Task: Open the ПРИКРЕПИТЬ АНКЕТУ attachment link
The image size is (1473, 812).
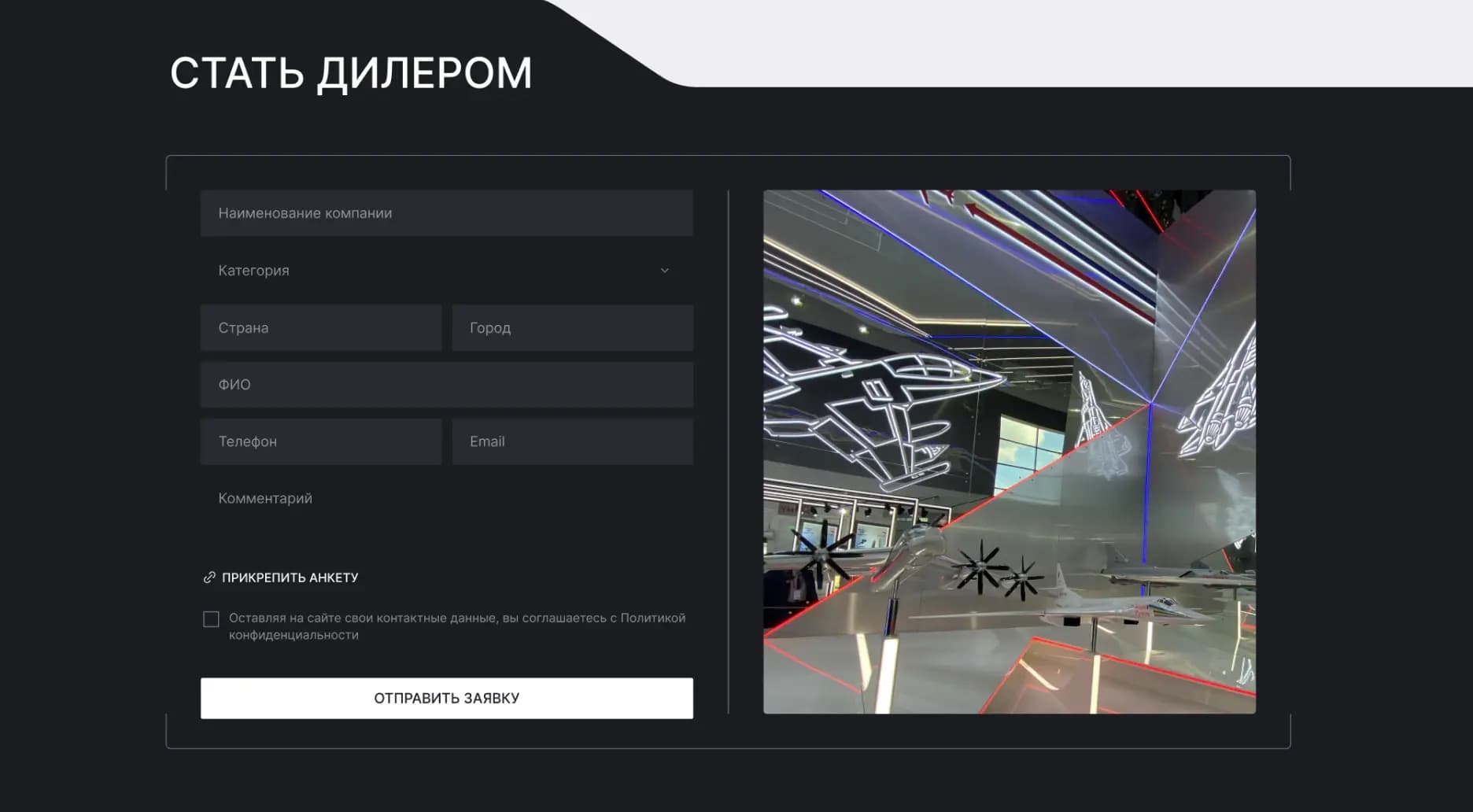Action: (281, 578)
